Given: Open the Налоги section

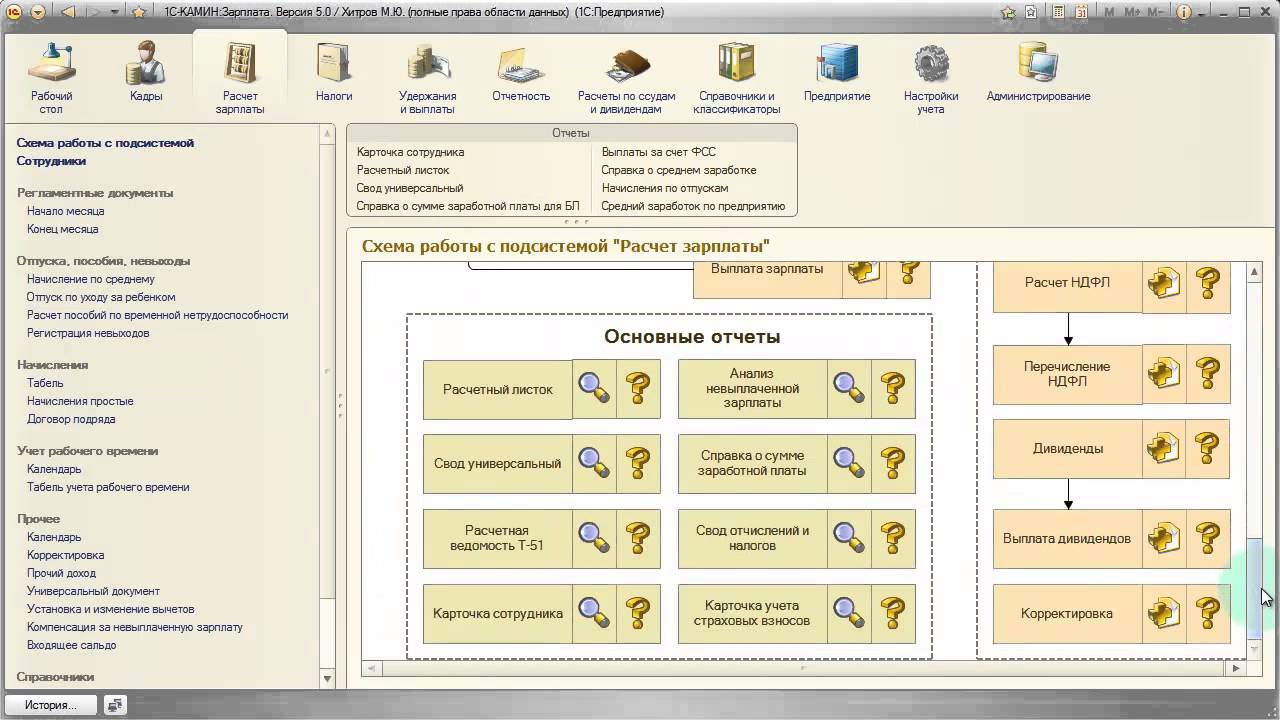Looking at the screenshot, I should click(x=334, y=72).
